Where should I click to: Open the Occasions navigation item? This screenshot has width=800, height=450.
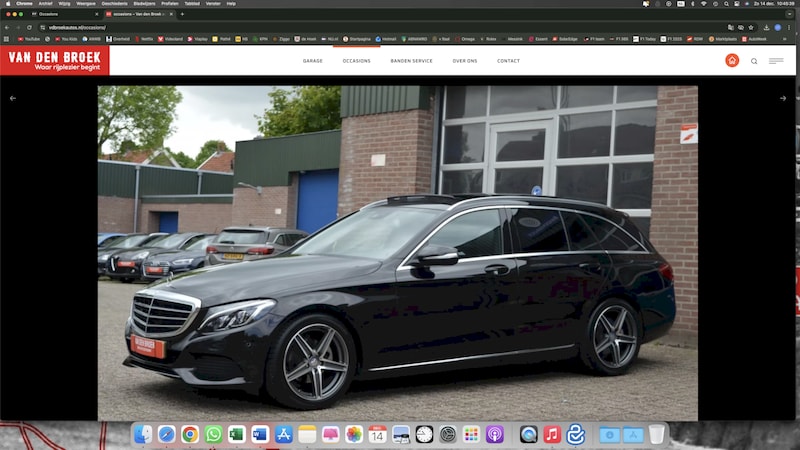[x=357, y=61]
